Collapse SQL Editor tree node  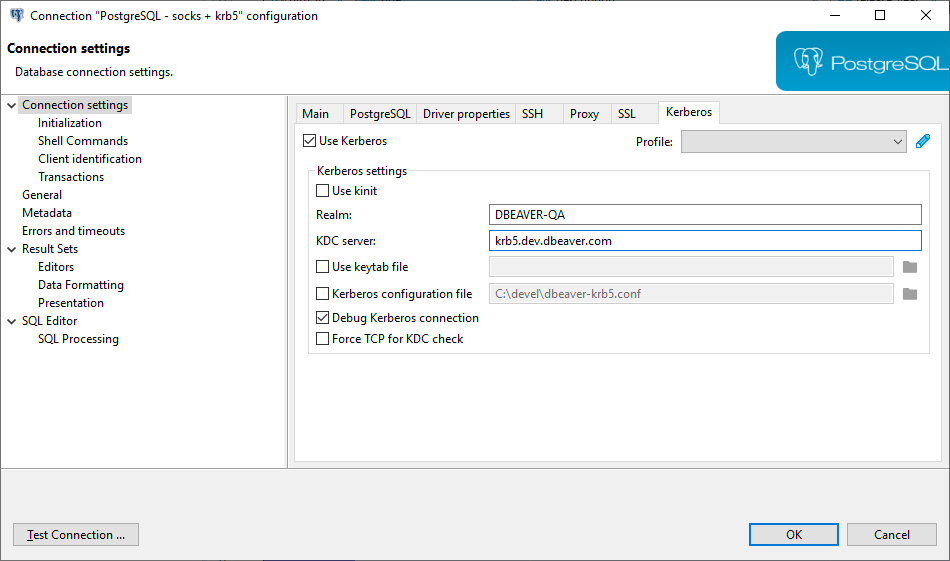12,321
